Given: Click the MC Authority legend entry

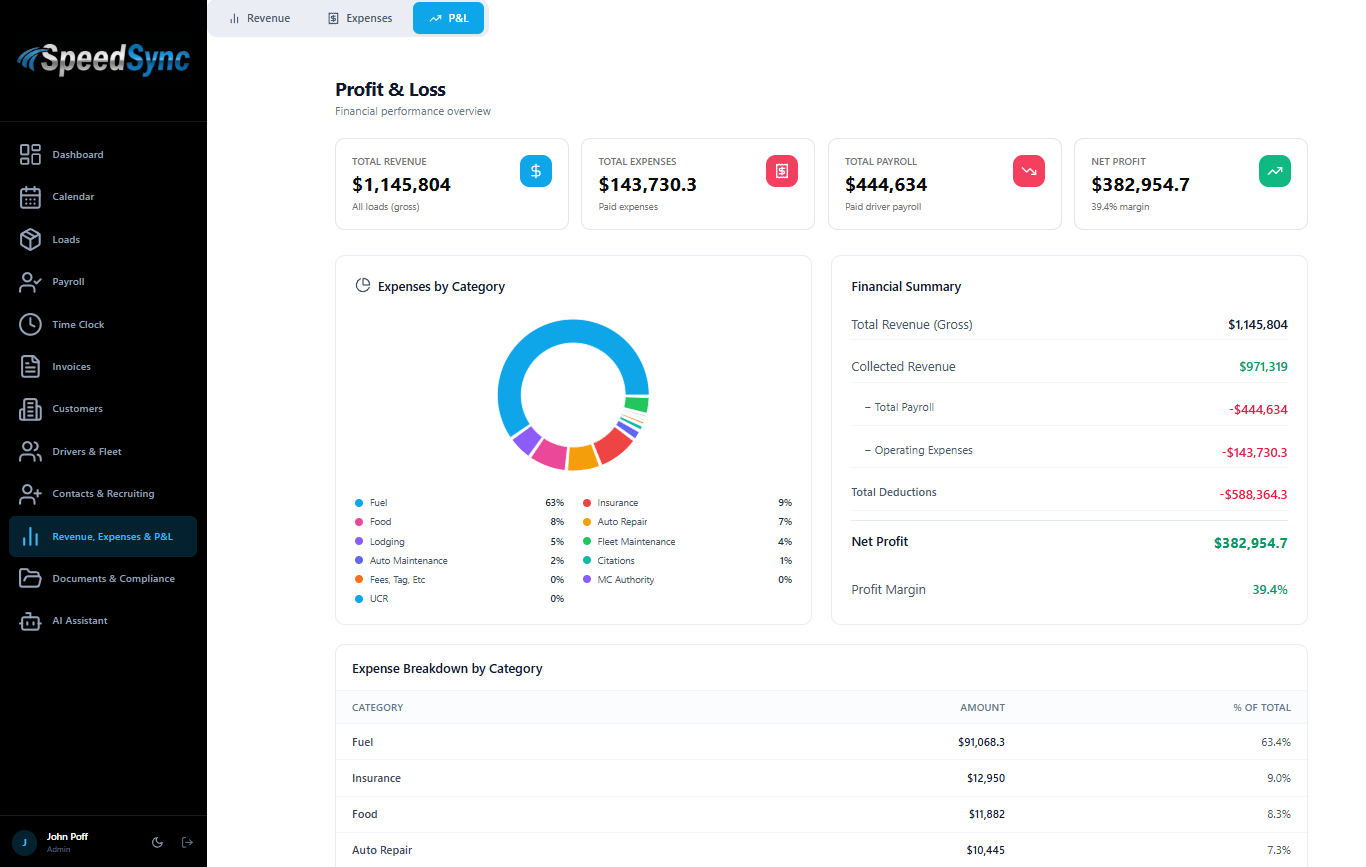Looking at the screenshot, I should [687, 580].
